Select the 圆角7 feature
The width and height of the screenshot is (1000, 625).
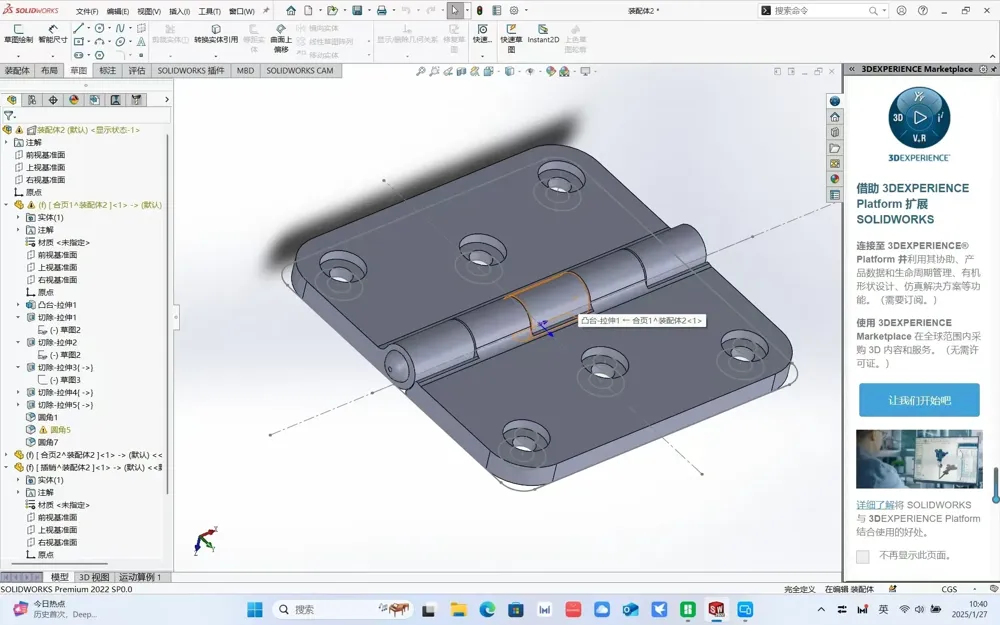(x=48, y=442)
